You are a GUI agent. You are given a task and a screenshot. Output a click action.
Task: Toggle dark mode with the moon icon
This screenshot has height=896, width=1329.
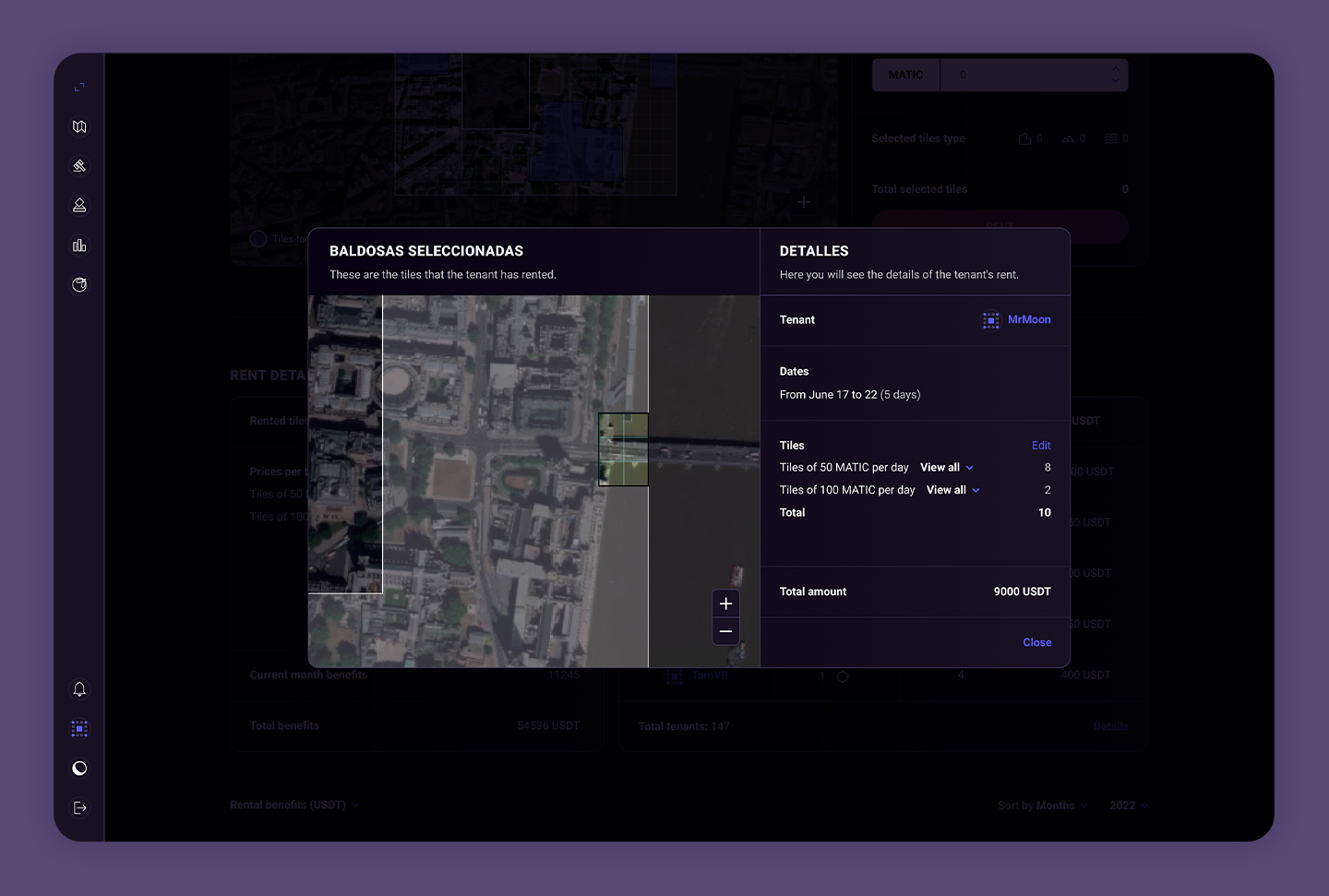(x=79, y=769)
